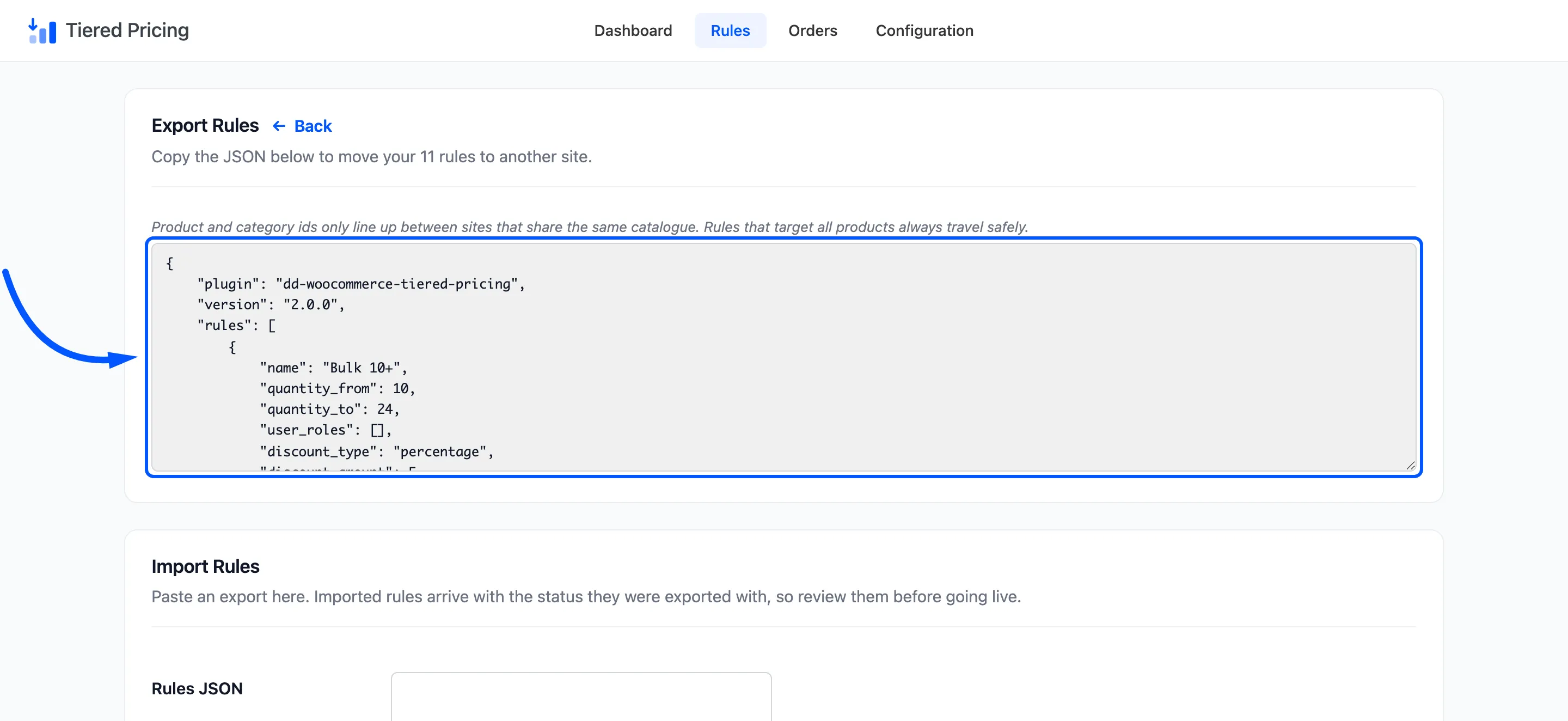
Task: Click the 'Copy the JSON below' description text
Action: (x=371, y=156)
